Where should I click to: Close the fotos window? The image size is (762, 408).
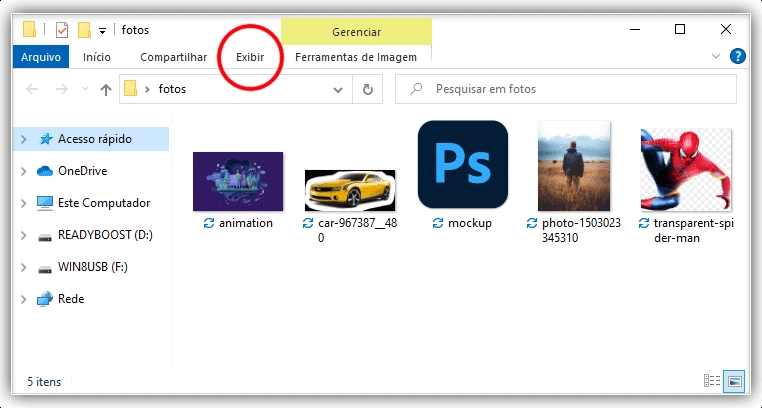click(x=726, y=30)
